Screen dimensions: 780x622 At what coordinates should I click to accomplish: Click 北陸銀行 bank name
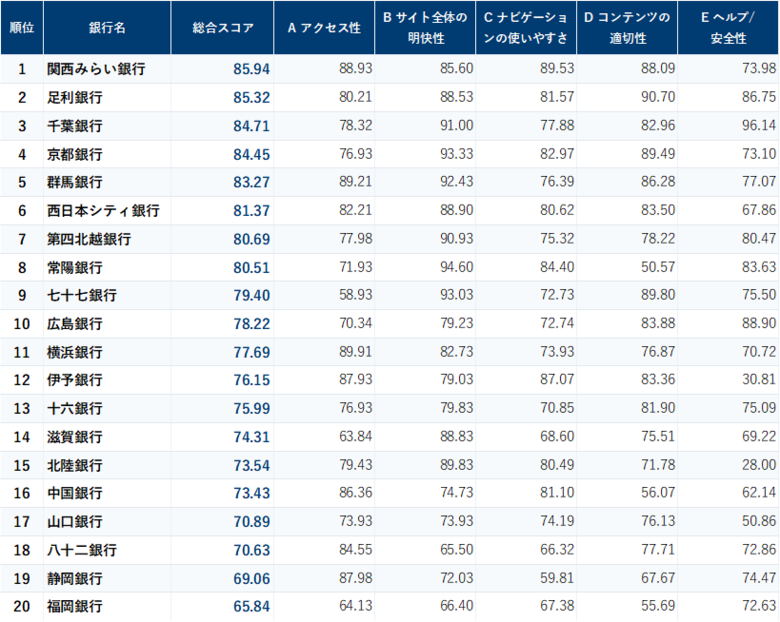point(75,465)
